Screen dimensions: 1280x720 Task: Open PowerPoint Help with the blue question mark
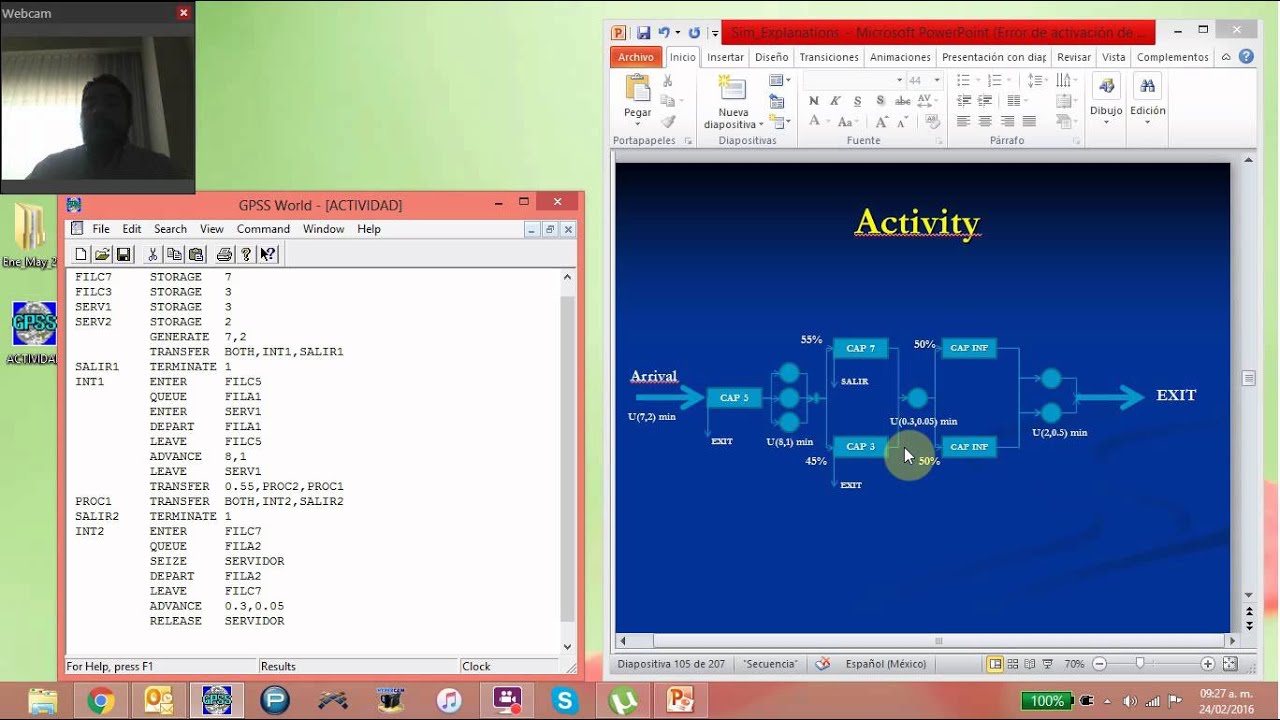(1246, 57)
